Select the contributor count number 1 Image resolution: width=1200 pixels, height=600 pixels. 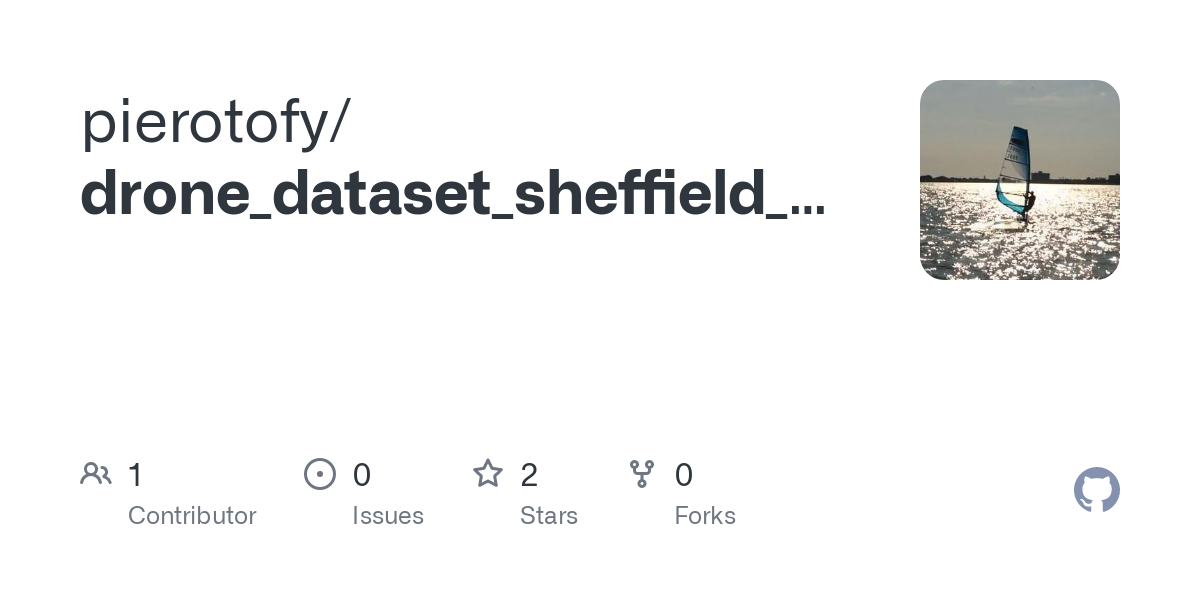click(136, 475)
